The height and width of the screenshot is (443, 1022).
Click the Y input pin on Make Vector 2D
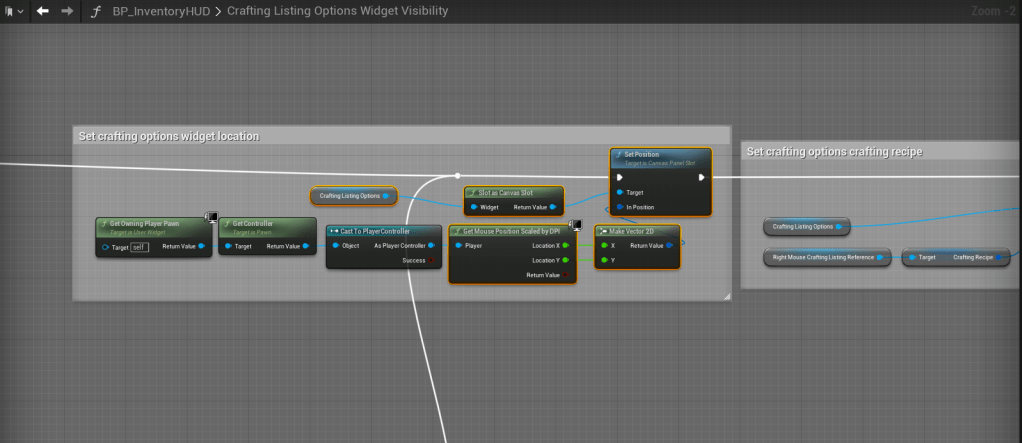tap(605, 261)
